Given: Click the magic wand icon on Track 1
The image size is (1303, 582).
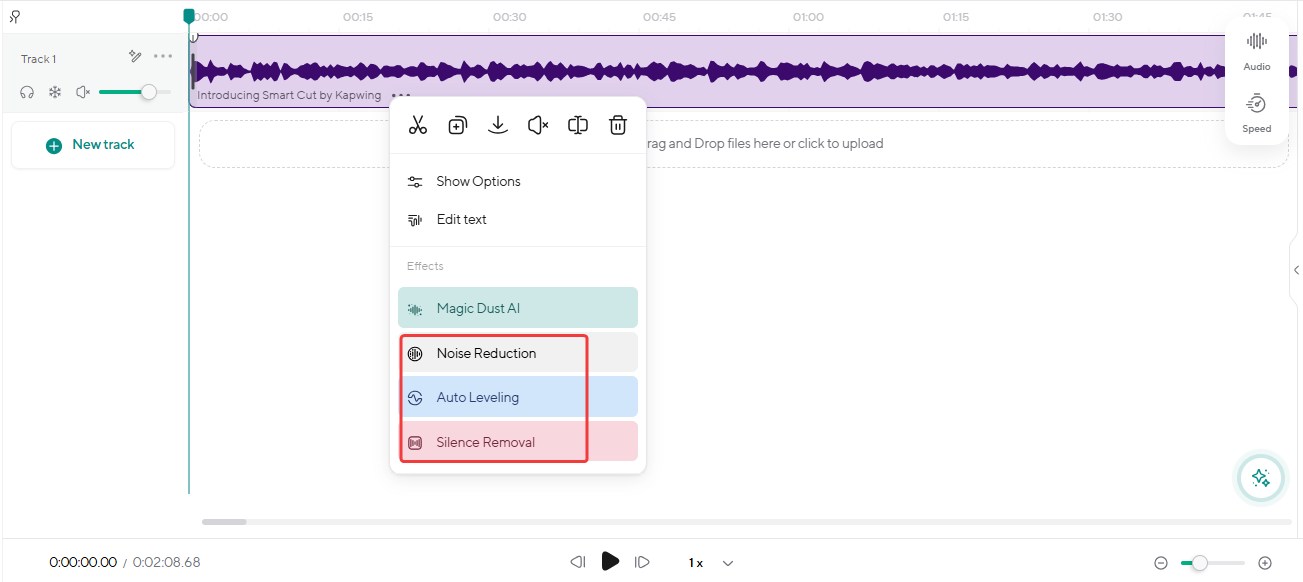Looking at the screenshot, I should tap(135, 57).
